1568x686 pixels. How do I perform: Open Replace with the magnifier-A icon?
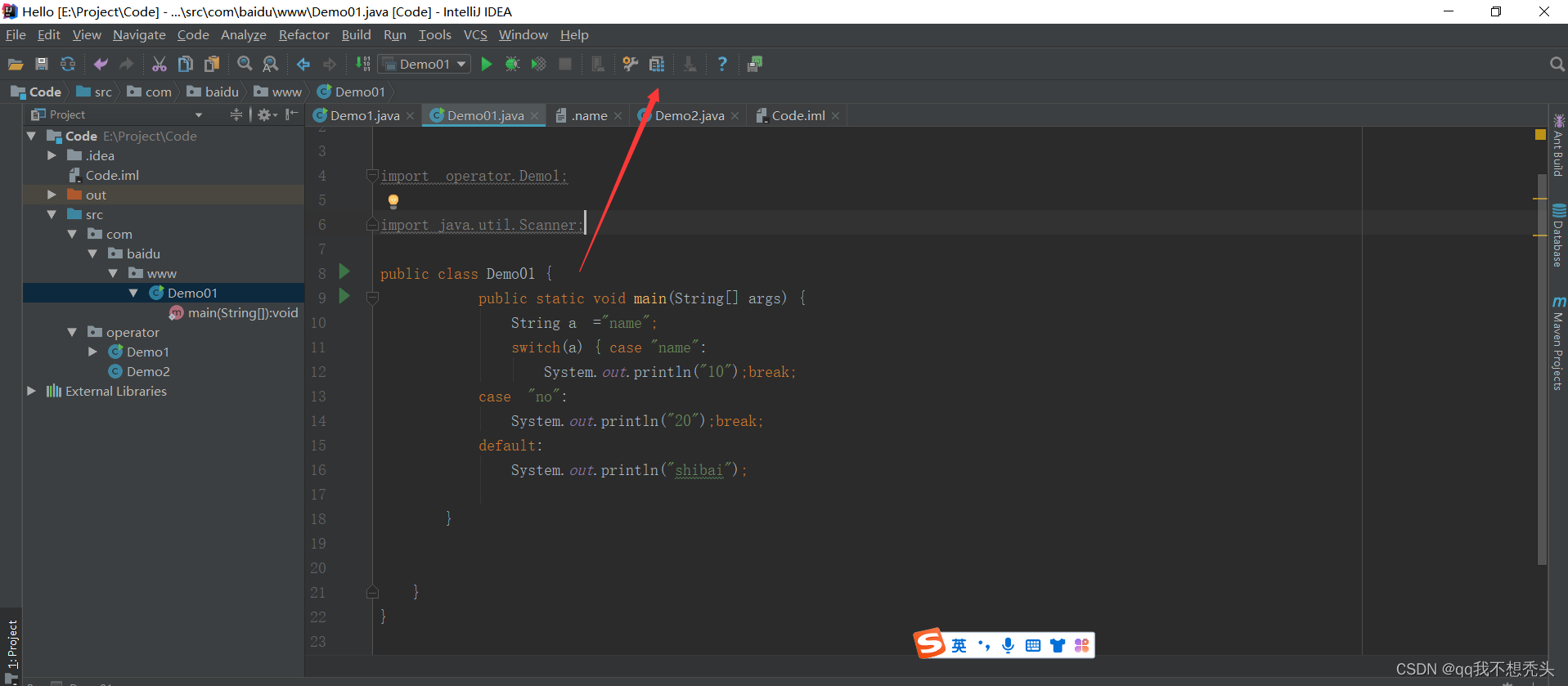click(x=271, y=64)
